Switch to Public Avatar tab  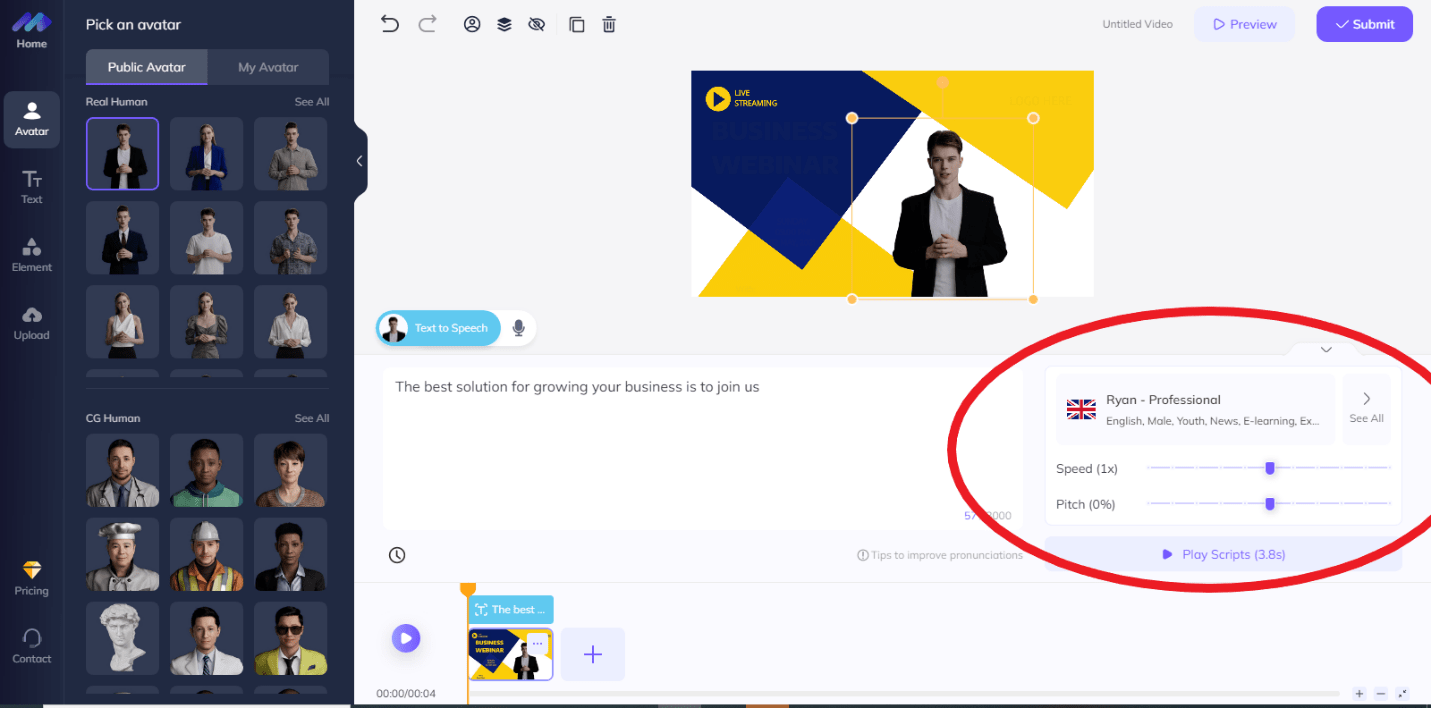pyautogui.click(x=147, y=67)
